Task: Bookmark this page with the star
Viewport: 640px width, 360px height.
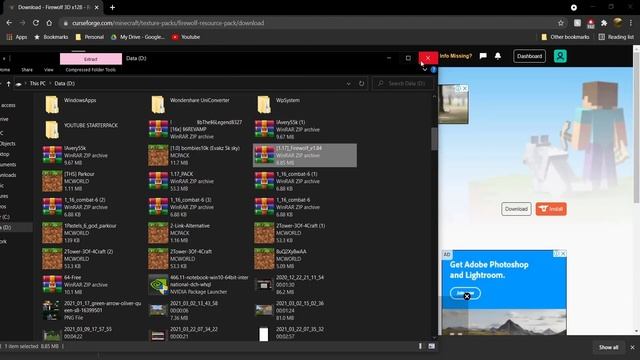Action: coord(561,23)
